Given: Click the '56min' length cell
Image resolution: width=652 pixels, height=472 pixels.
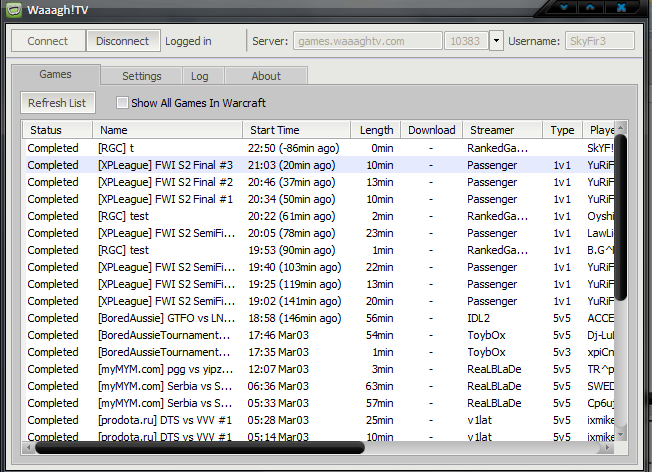Looking at the screenshot, I should (x=379, y=318).
